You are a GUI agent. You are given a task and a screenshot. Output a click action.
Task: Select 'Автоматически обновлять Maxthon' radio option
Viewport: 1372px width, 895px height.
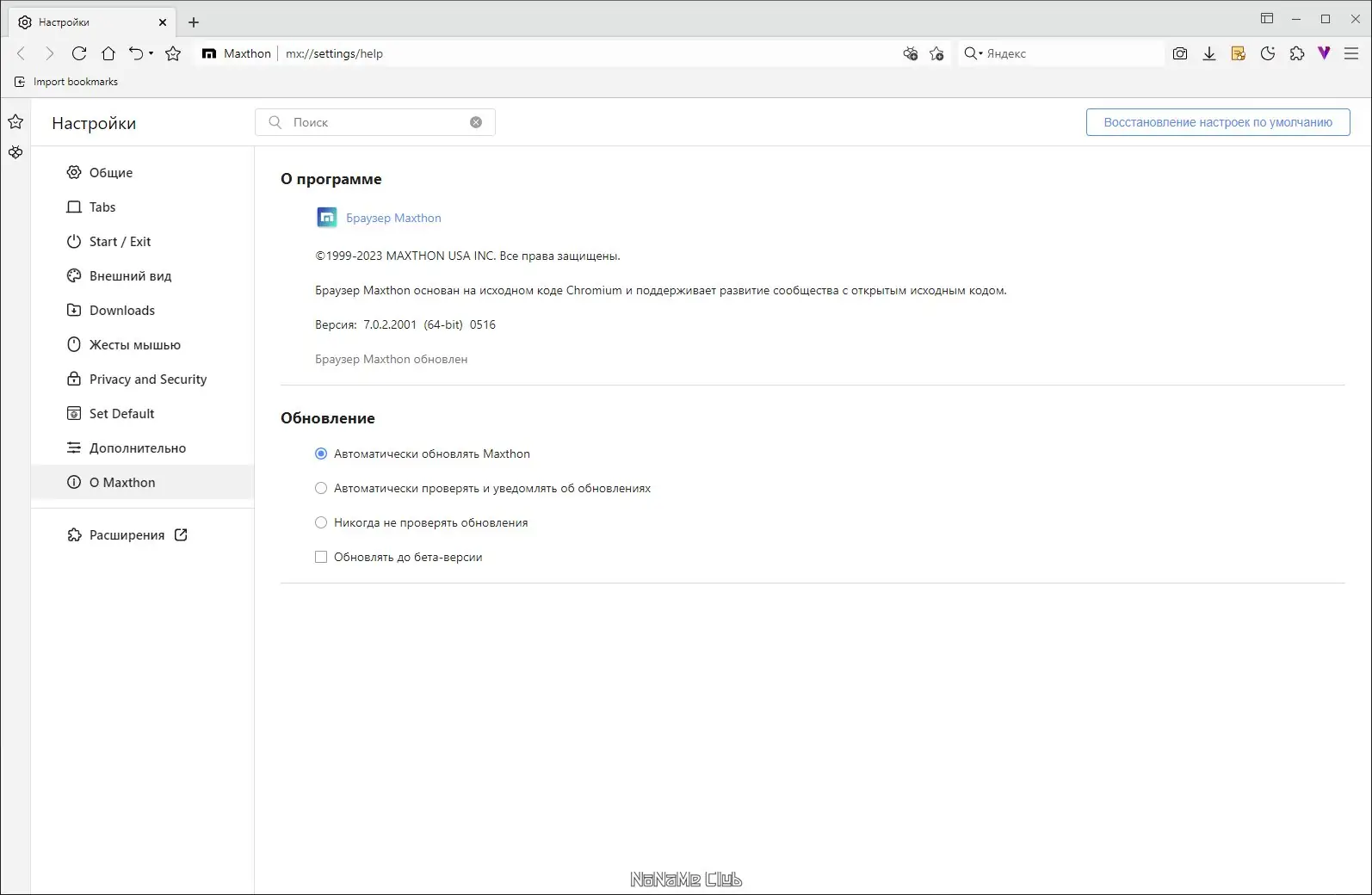321,454
